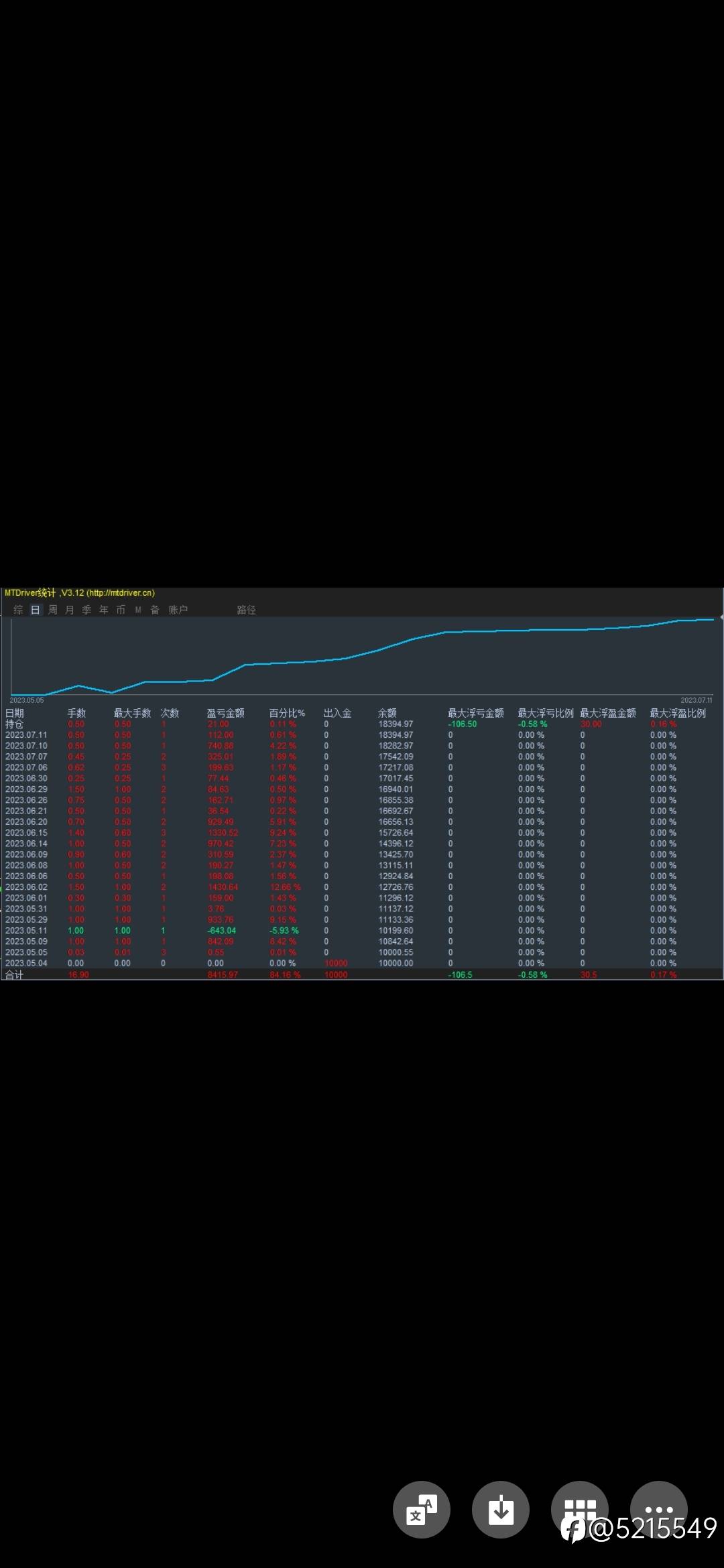Open the grid view icon
Image resolution: width=724 pixels, height=1568 pixels.
[579, 1509]
